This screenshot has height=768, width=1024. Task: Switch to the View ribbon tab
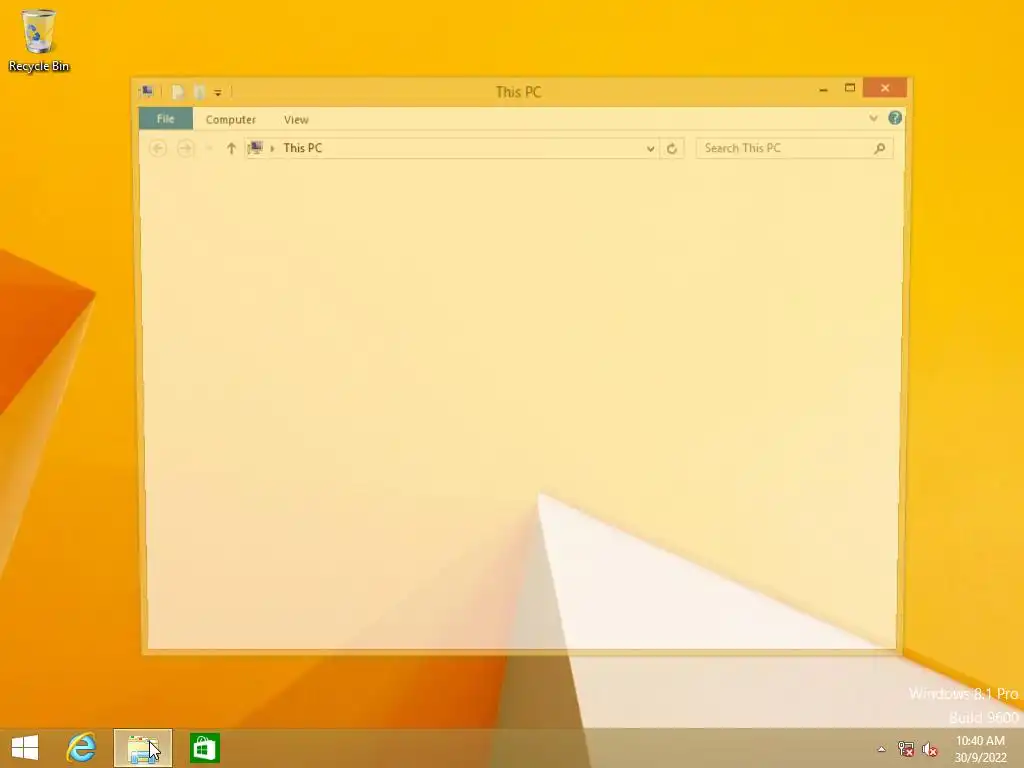click(x=296, y=120)
